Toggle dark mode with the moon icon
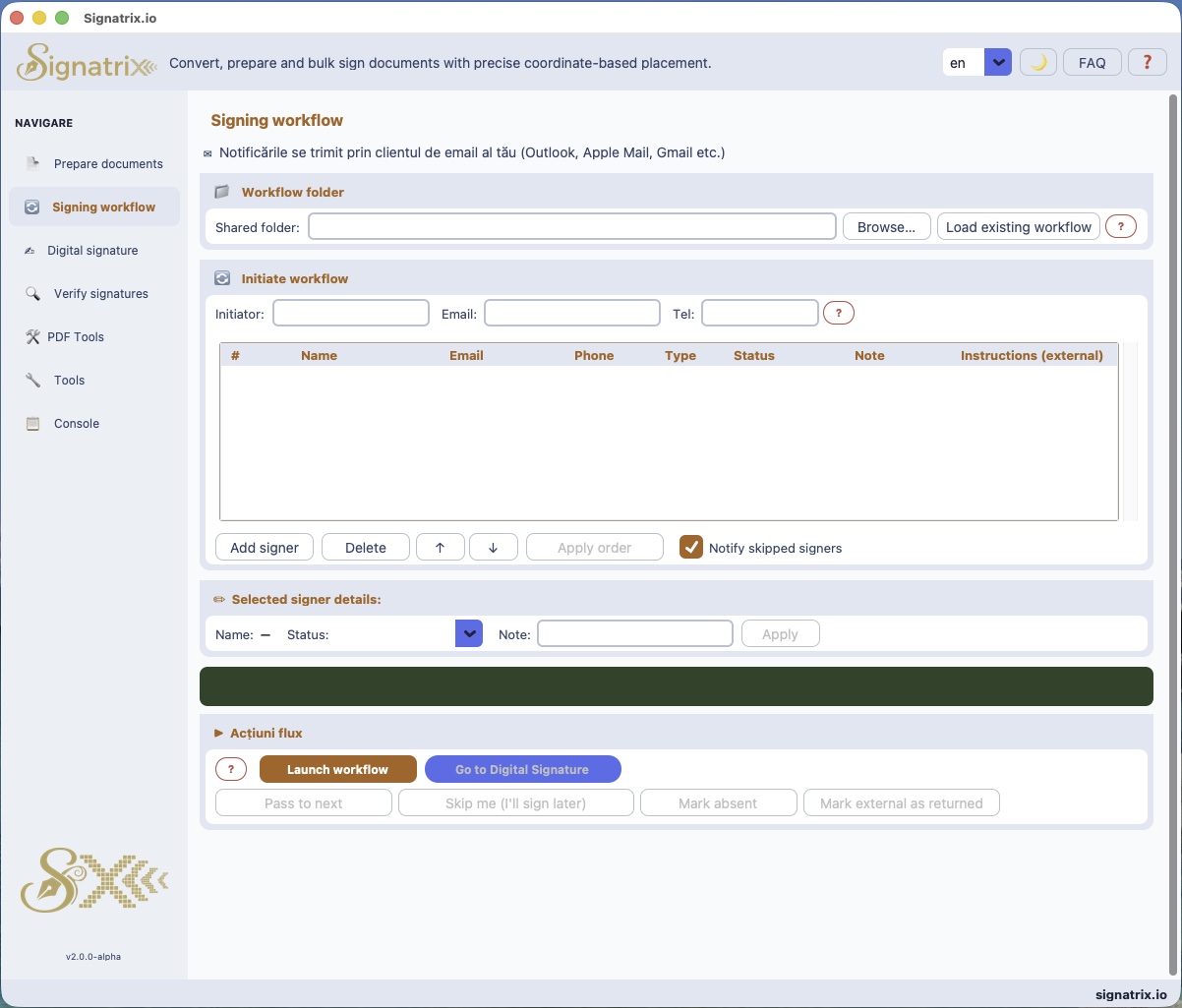 point(1037,61)
